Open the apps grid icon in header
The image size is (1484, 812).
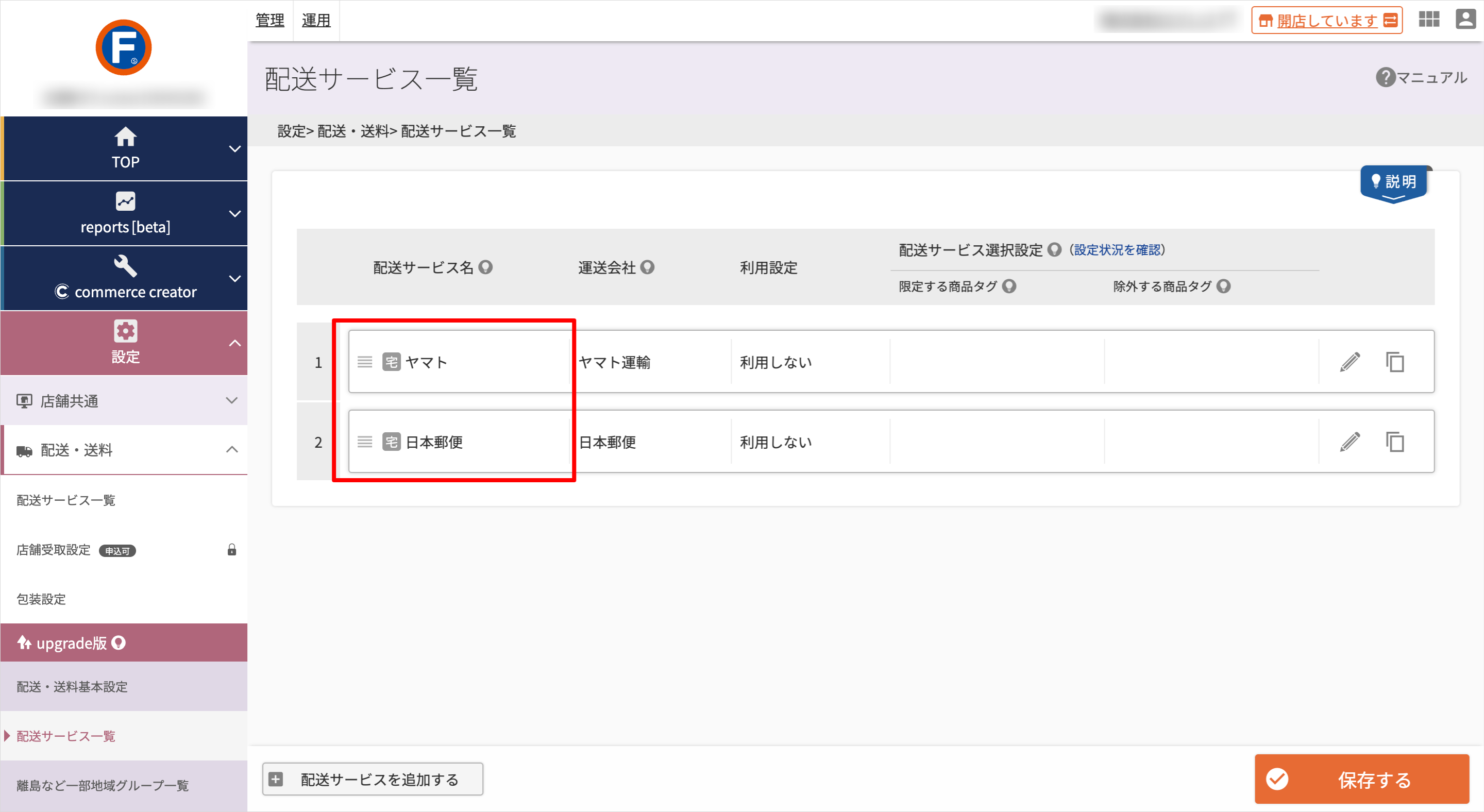pyautogui.click(x=1429, y=20)
